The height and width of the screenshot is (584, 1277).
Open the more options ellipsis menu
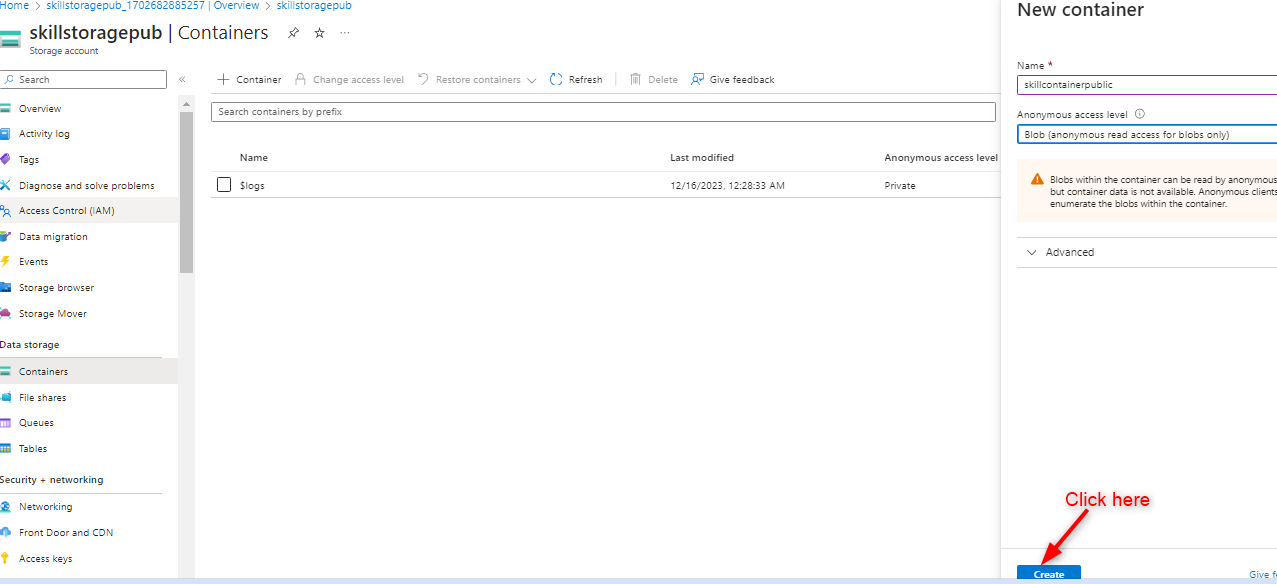pos(345,33)
